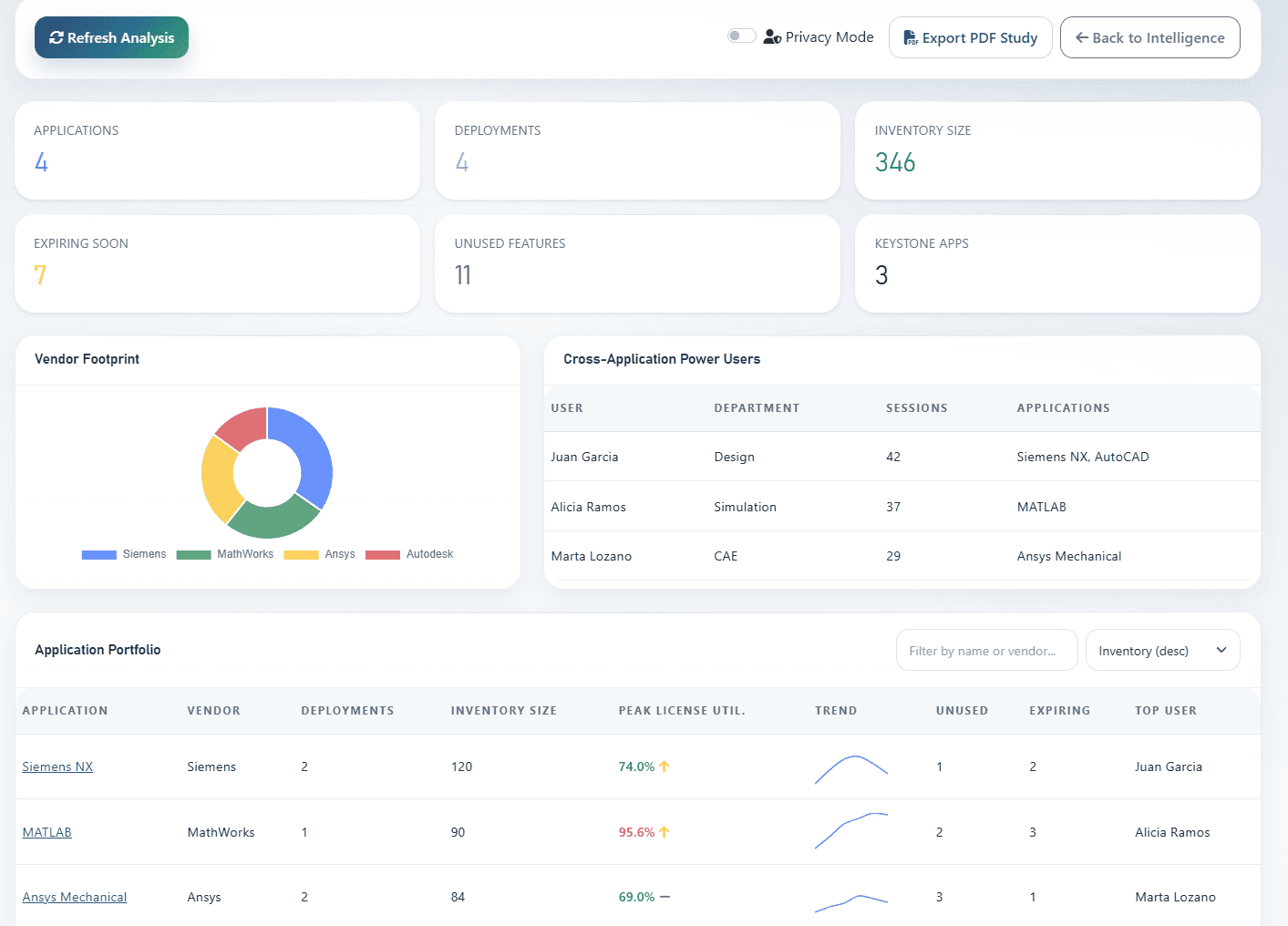Click the VENDOR column header
1288x926 pixels.
point(213,711)
